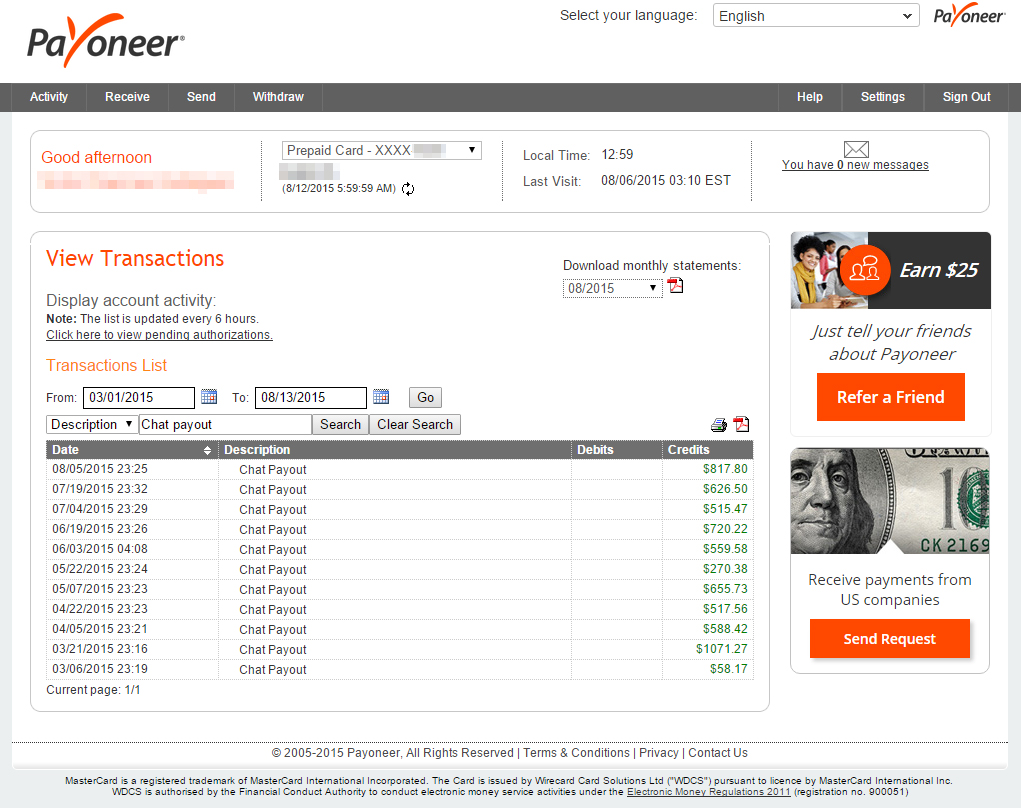Click Sign Out in the navigation bar
Screen dimensions: 1021x808
click(966, 97)
